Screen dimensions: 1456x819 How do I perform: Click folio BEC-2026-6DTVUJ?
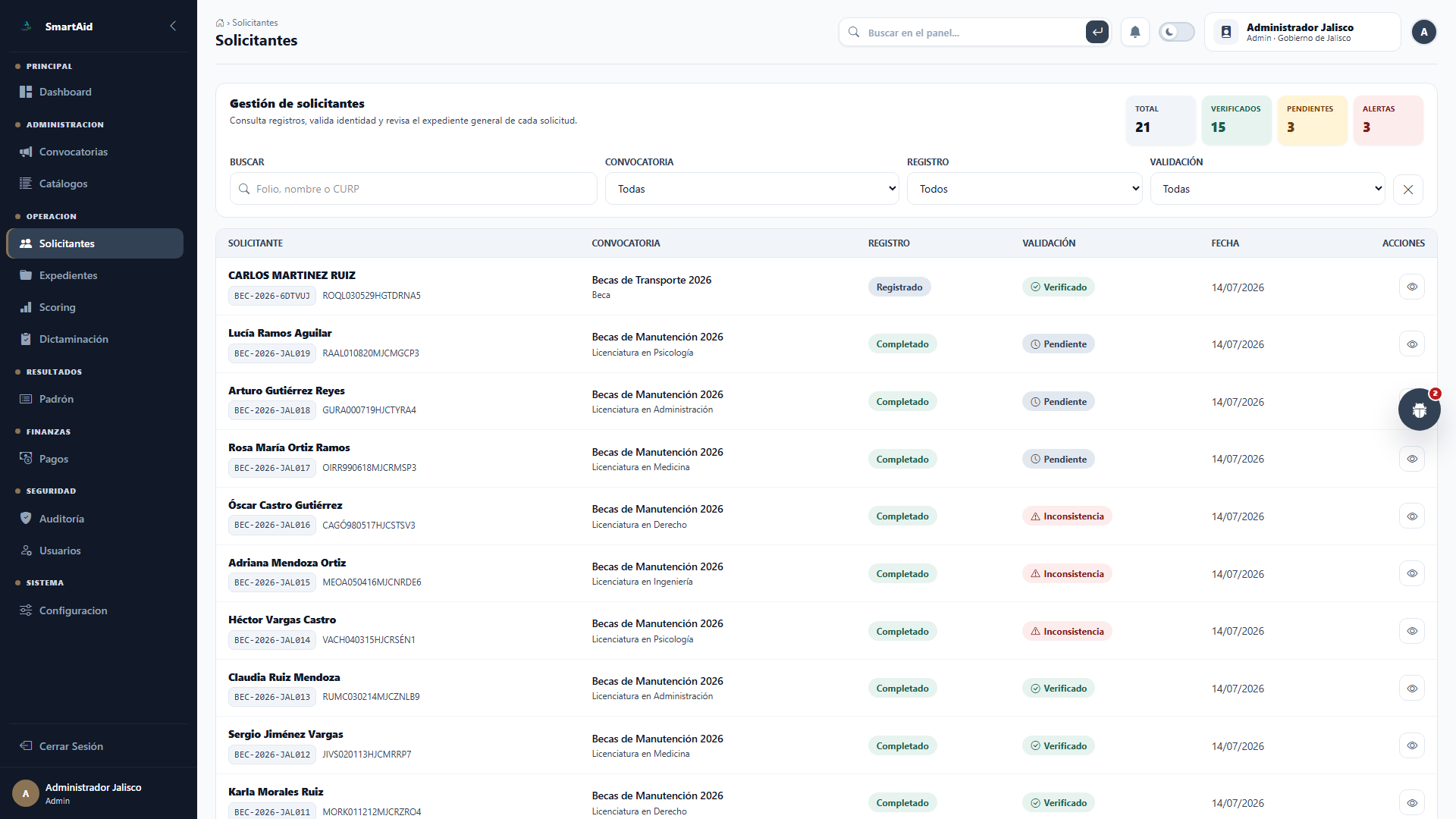[x=272, y=296]
